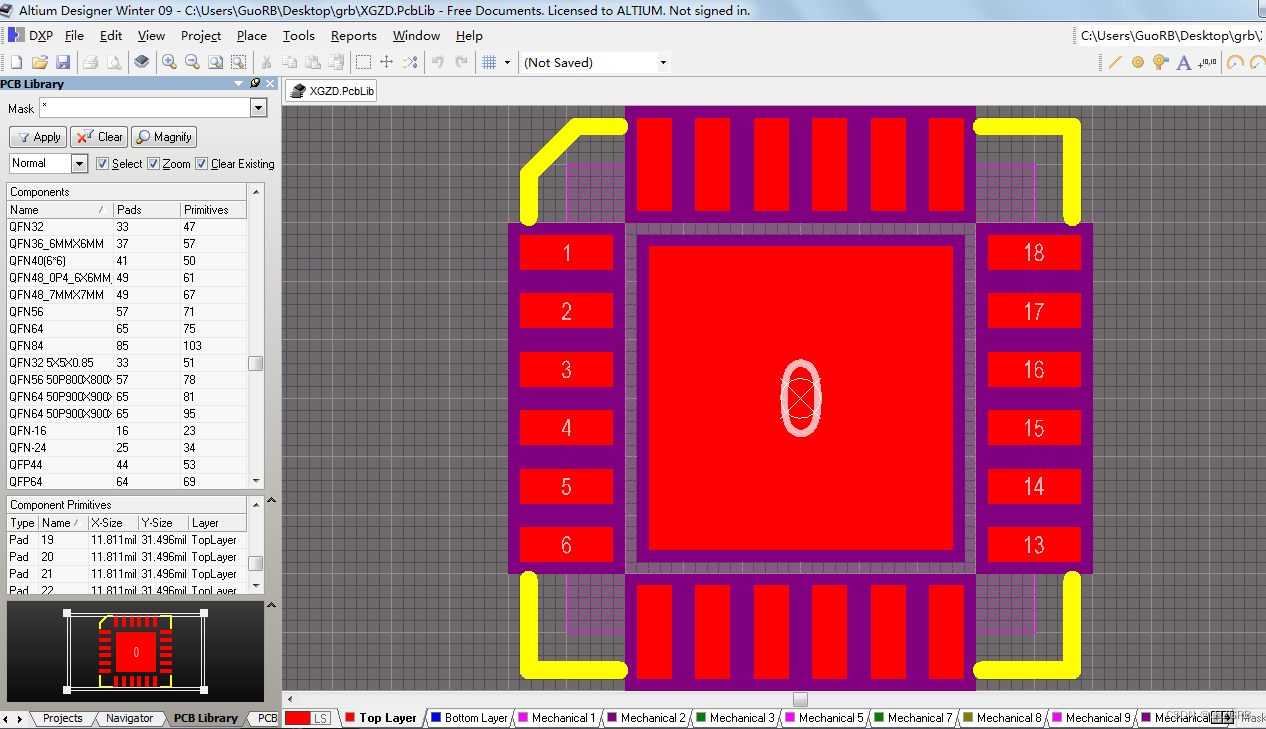Open the Normal filter mode dropdown

coord(80,163)
